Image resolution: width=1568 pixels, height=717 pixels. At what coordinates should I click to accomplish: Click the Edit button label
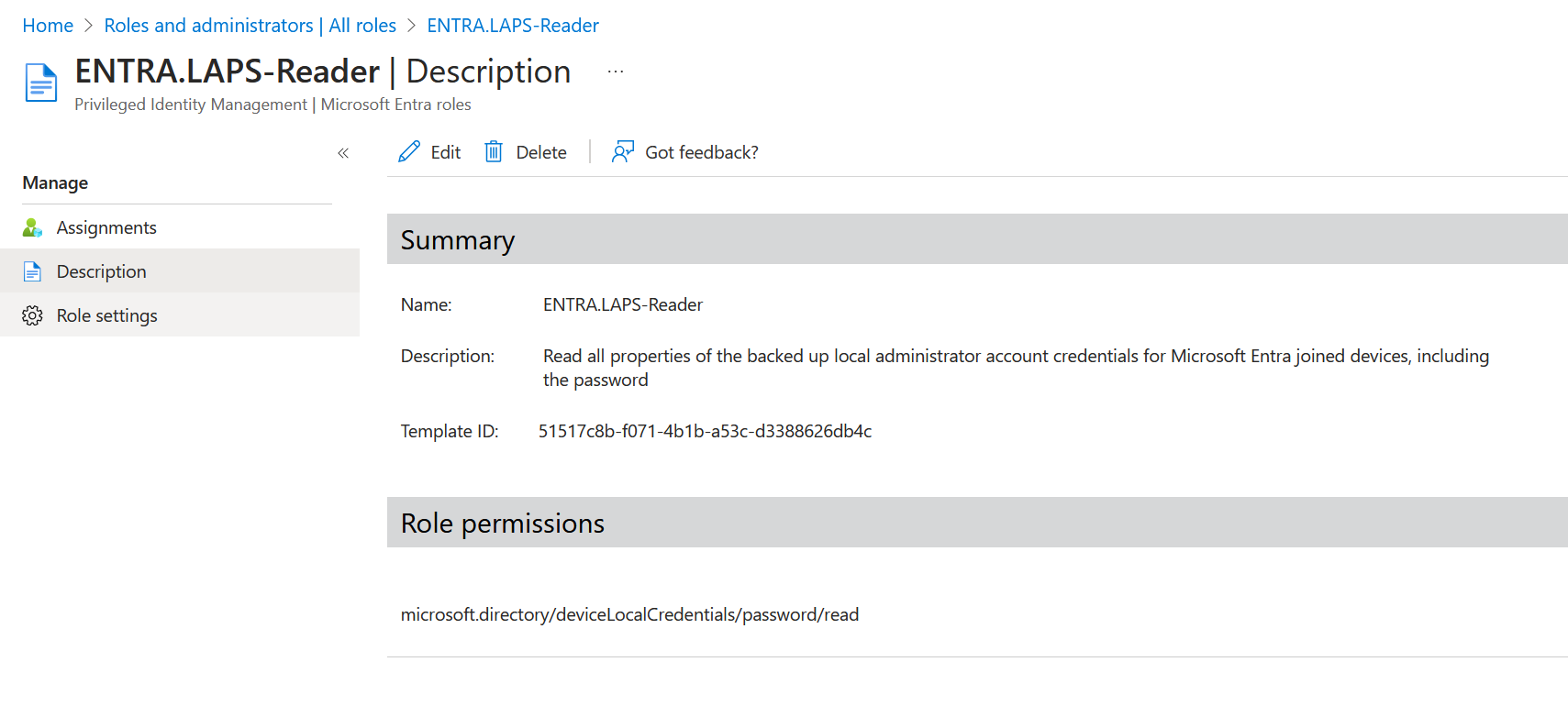point(446,152)
